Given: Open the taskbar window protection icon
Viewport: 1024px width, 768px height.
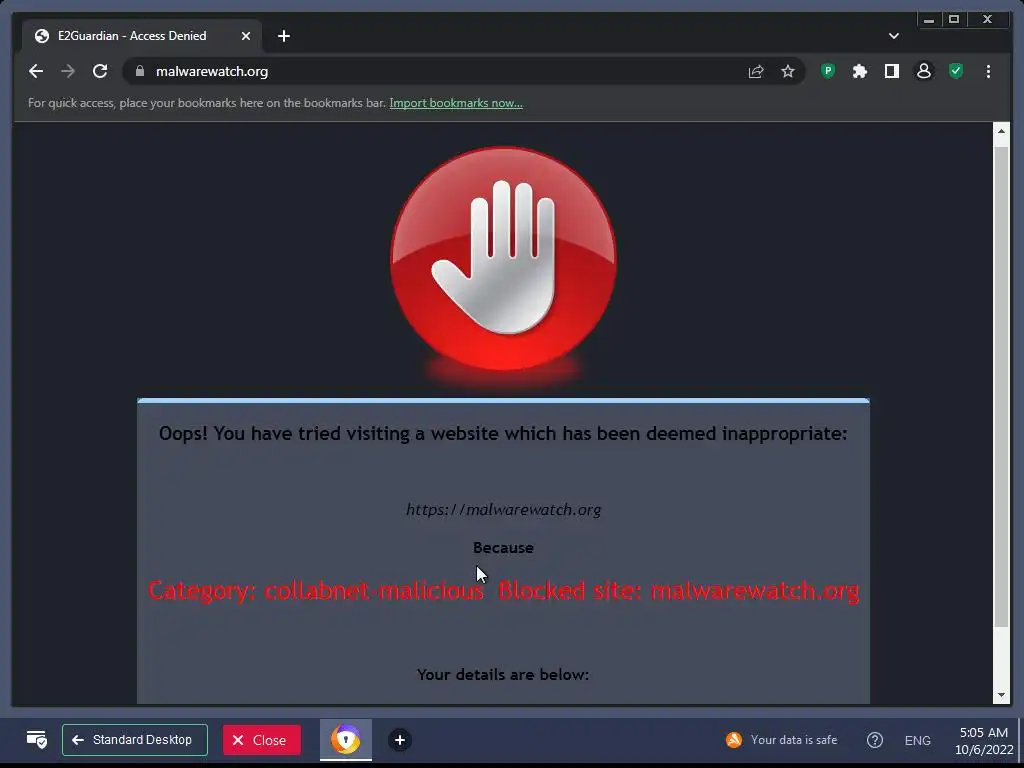Looking at the screenshot, I should click(x=37, y=740).
